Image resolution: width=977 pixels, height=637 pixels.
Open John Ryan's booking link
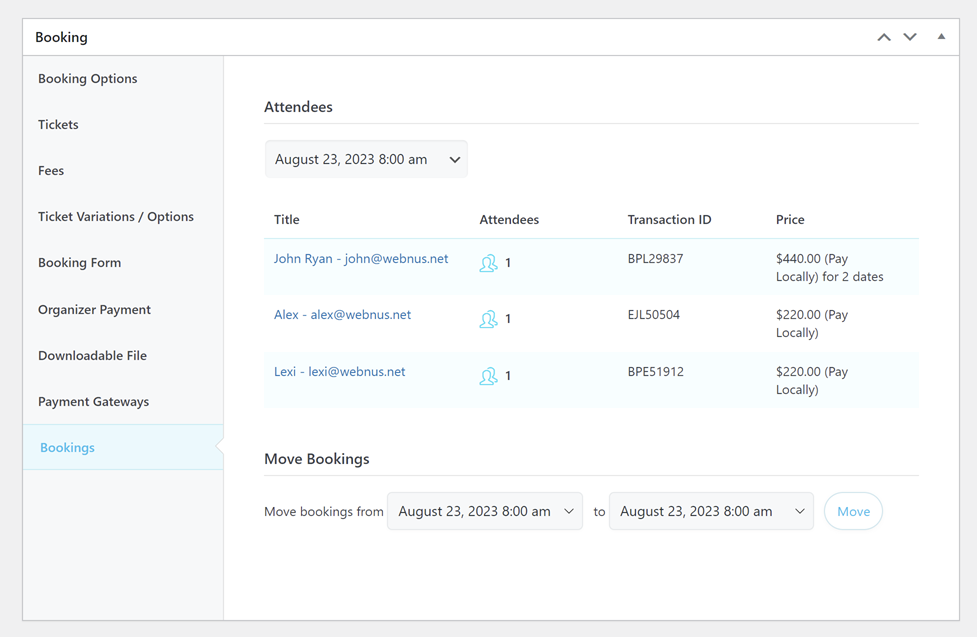[361, 258]
